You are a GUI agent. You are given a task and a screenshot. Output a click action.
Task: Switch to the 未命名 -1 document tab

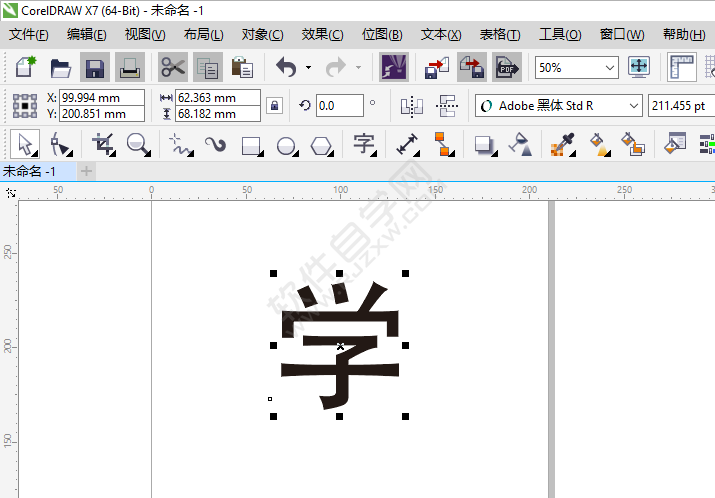38,171
